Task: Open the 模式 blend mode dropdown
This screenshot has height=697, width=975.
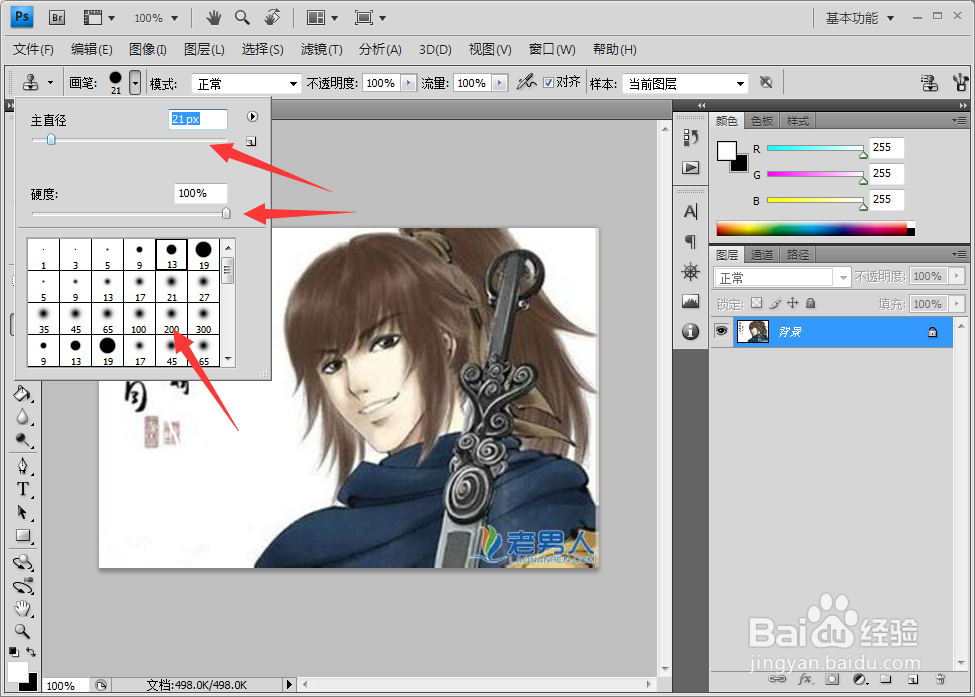Action: click(x=246, y=83)
